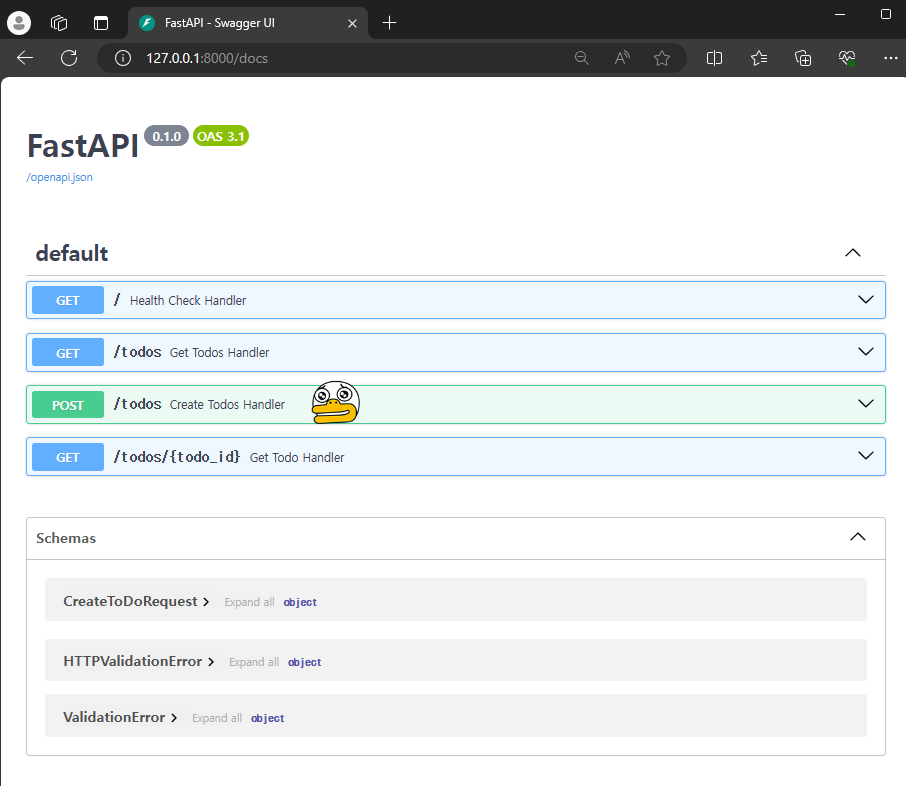Click the default tag heading
906x786 pixels.
[x=72, y=253]
